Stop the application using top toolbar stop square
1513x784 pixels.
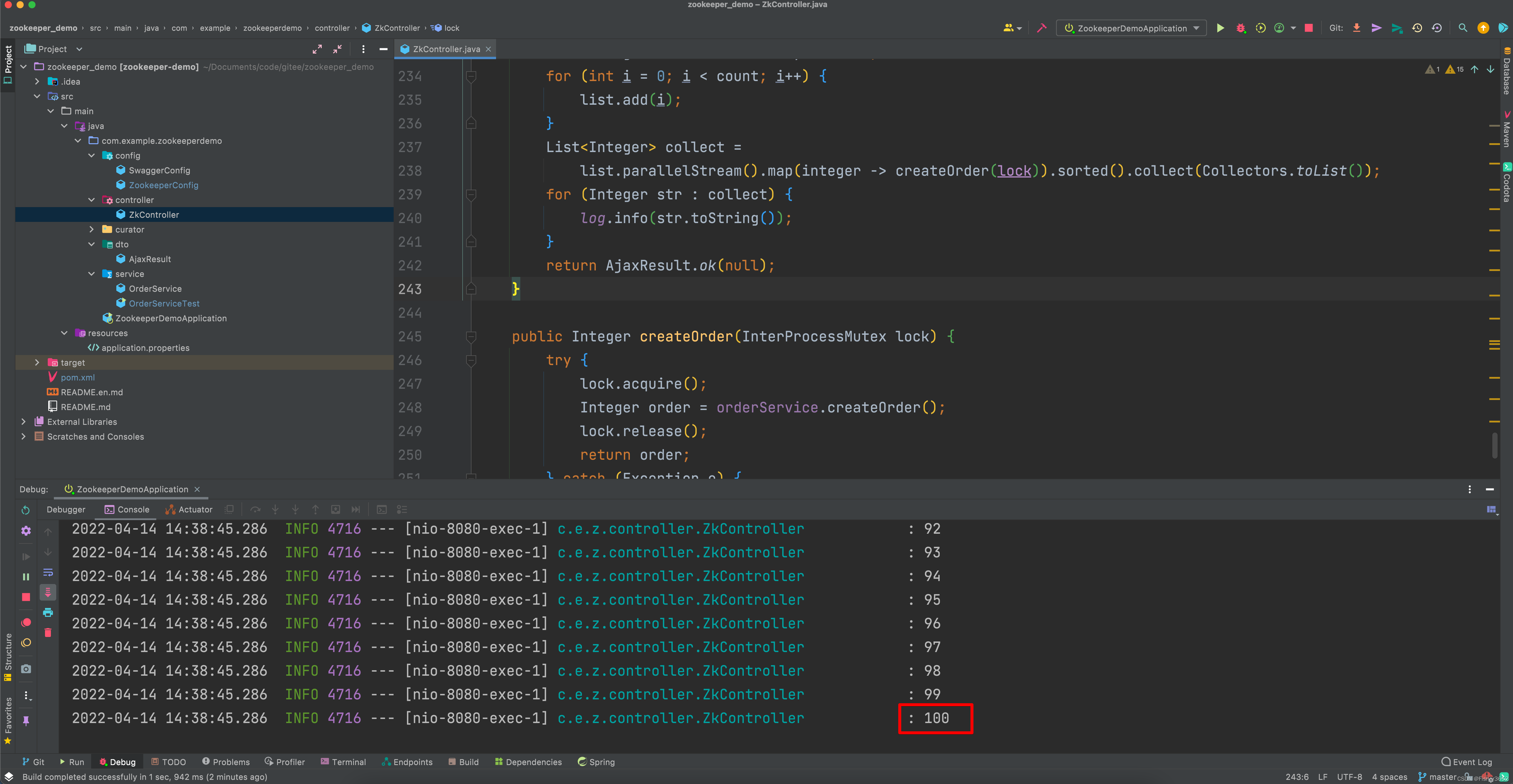pos(1308,28)
